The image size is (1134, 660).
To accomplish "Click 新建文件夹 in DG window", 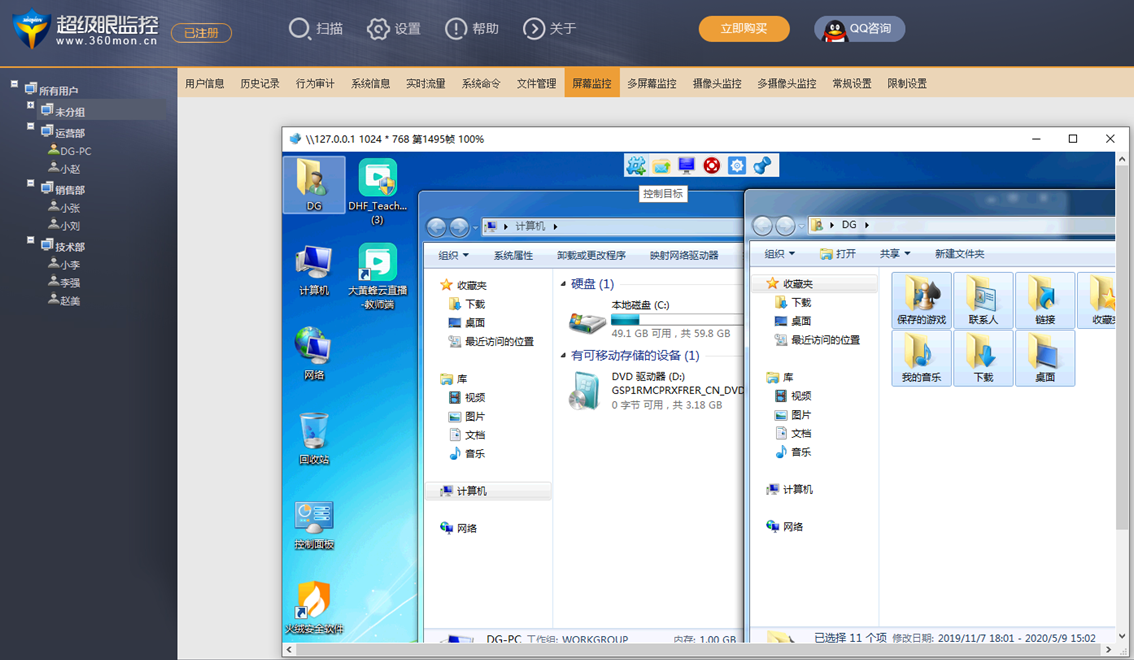I will tap(959, 254).
